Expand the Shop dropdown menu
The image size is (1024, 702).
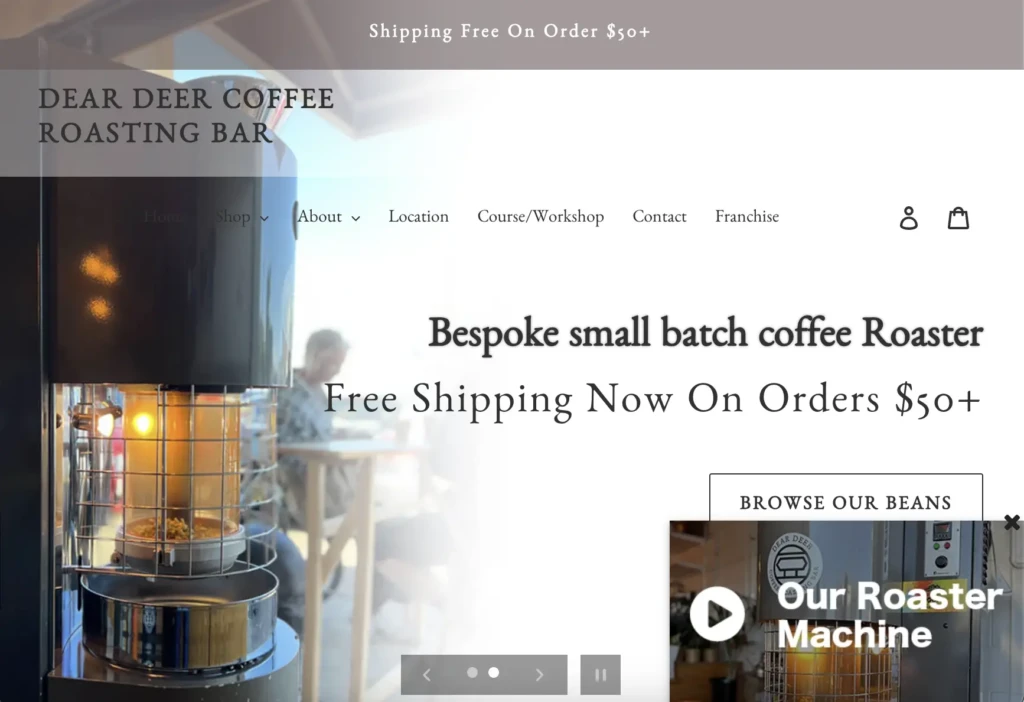click(242, 216)
